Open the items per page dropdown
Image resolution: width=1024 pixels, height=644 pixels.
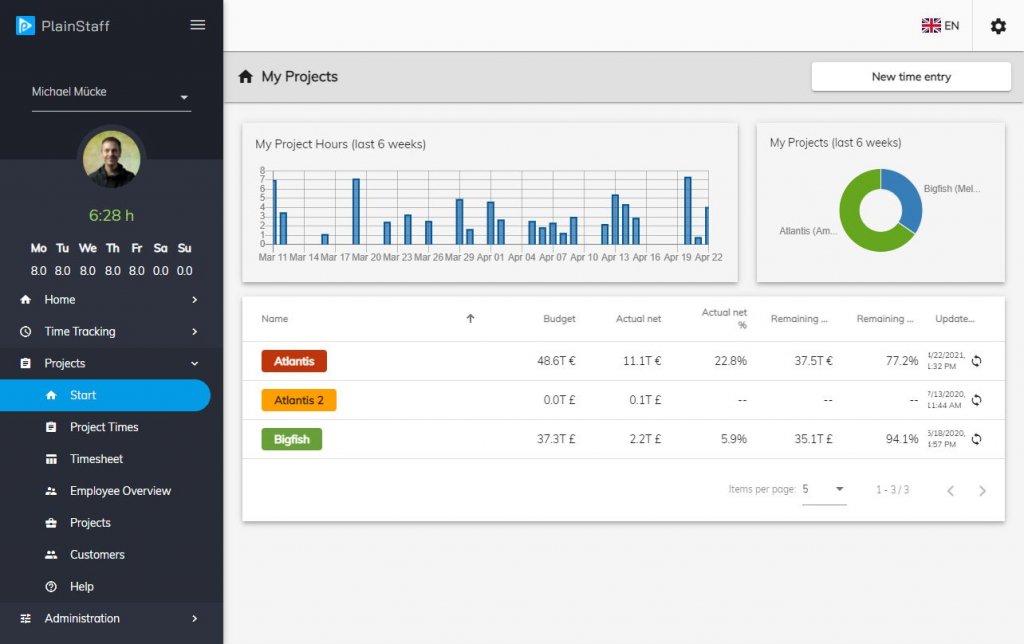(824, 489)
